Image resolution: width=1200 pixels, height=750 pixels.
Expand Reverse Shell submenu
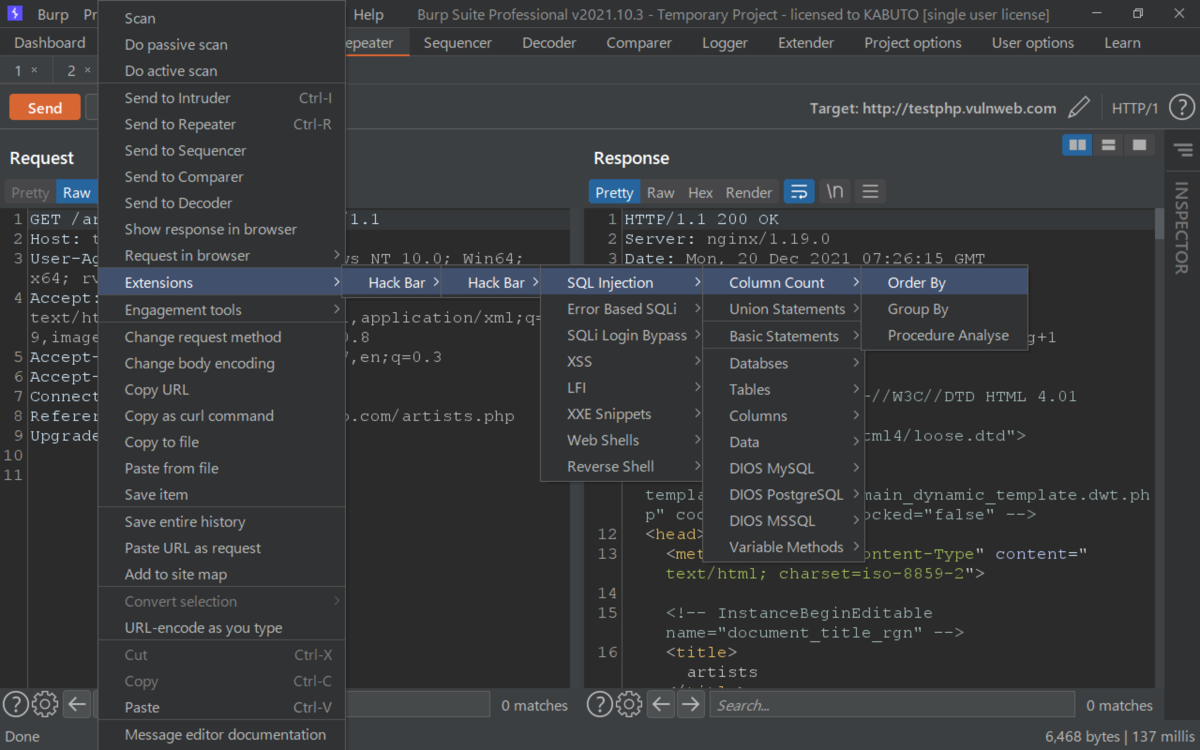tap(622, 466)
